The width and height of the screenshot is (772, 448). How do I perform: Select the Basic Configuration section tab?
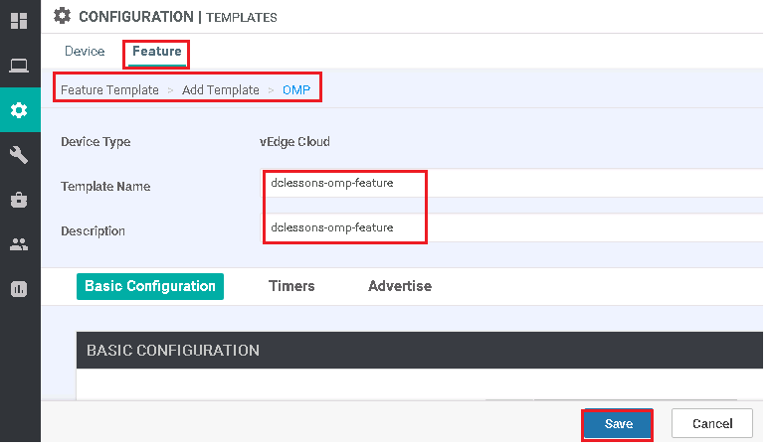150,287
